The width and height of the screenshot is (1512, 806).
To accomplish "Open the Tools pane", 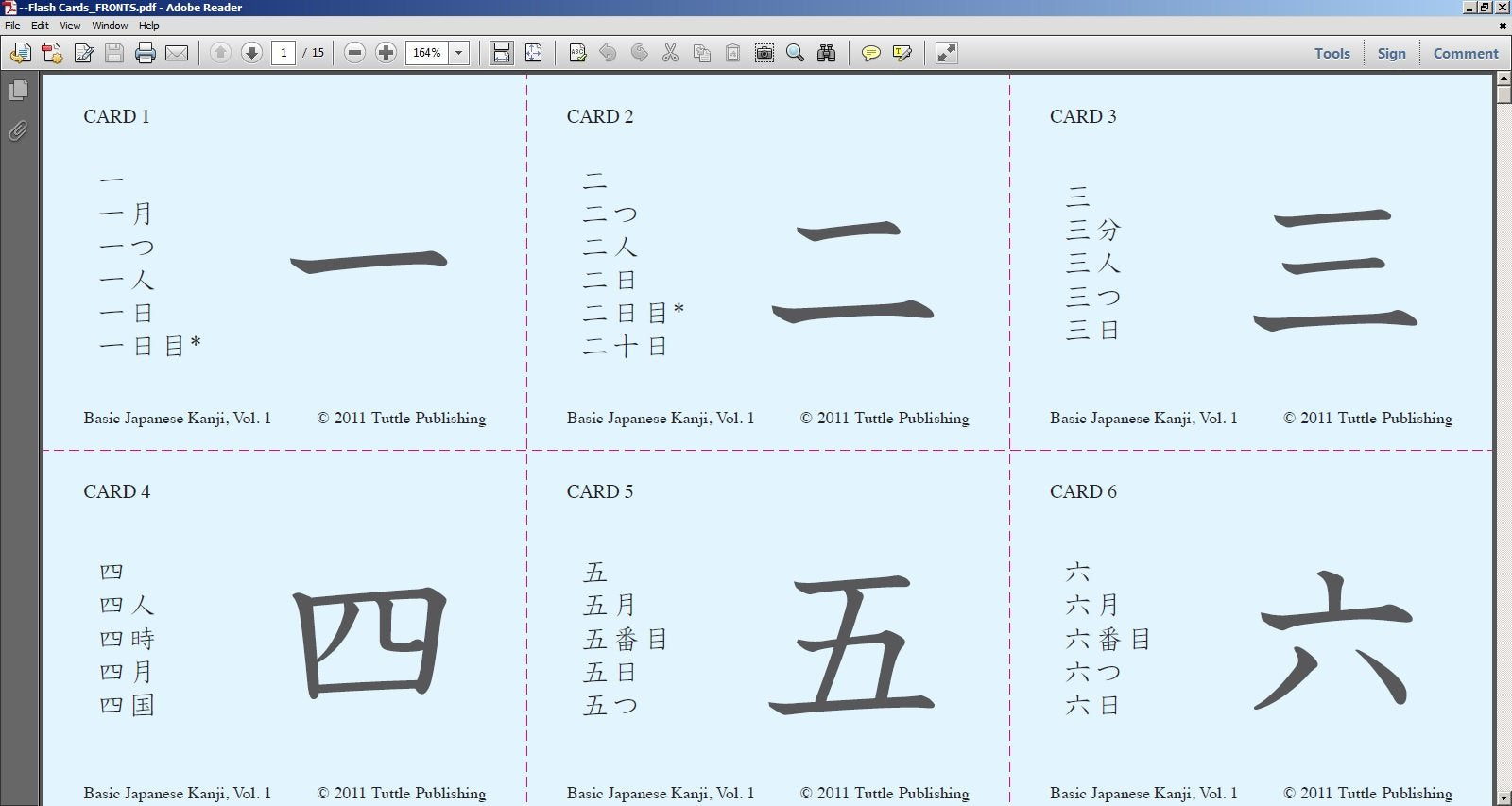I will [x=1332, y=54].
